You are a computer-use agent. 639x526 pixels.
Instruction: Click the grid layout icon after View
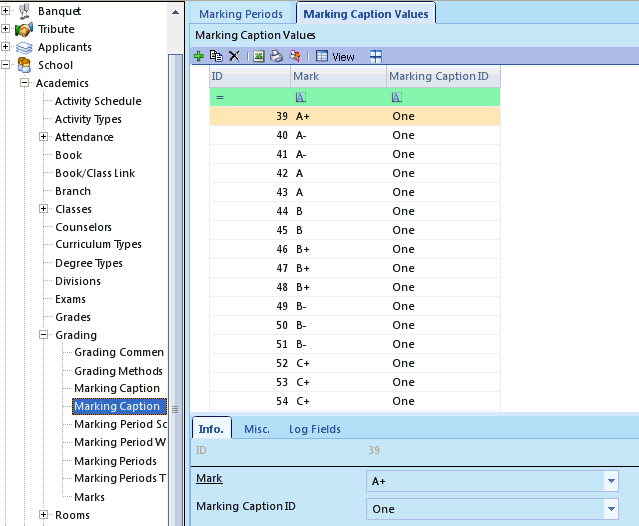point(376,56)
